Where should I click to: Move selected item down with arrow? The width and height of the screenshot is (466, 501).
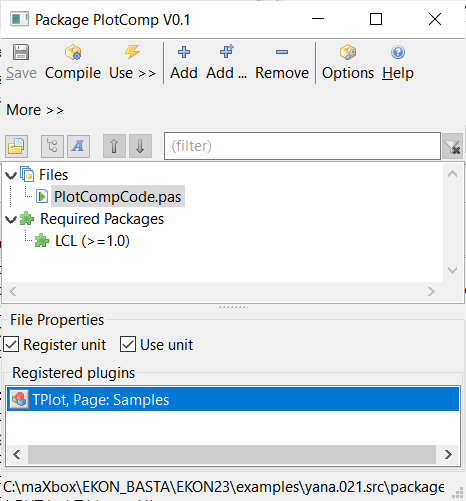(140, 146)
